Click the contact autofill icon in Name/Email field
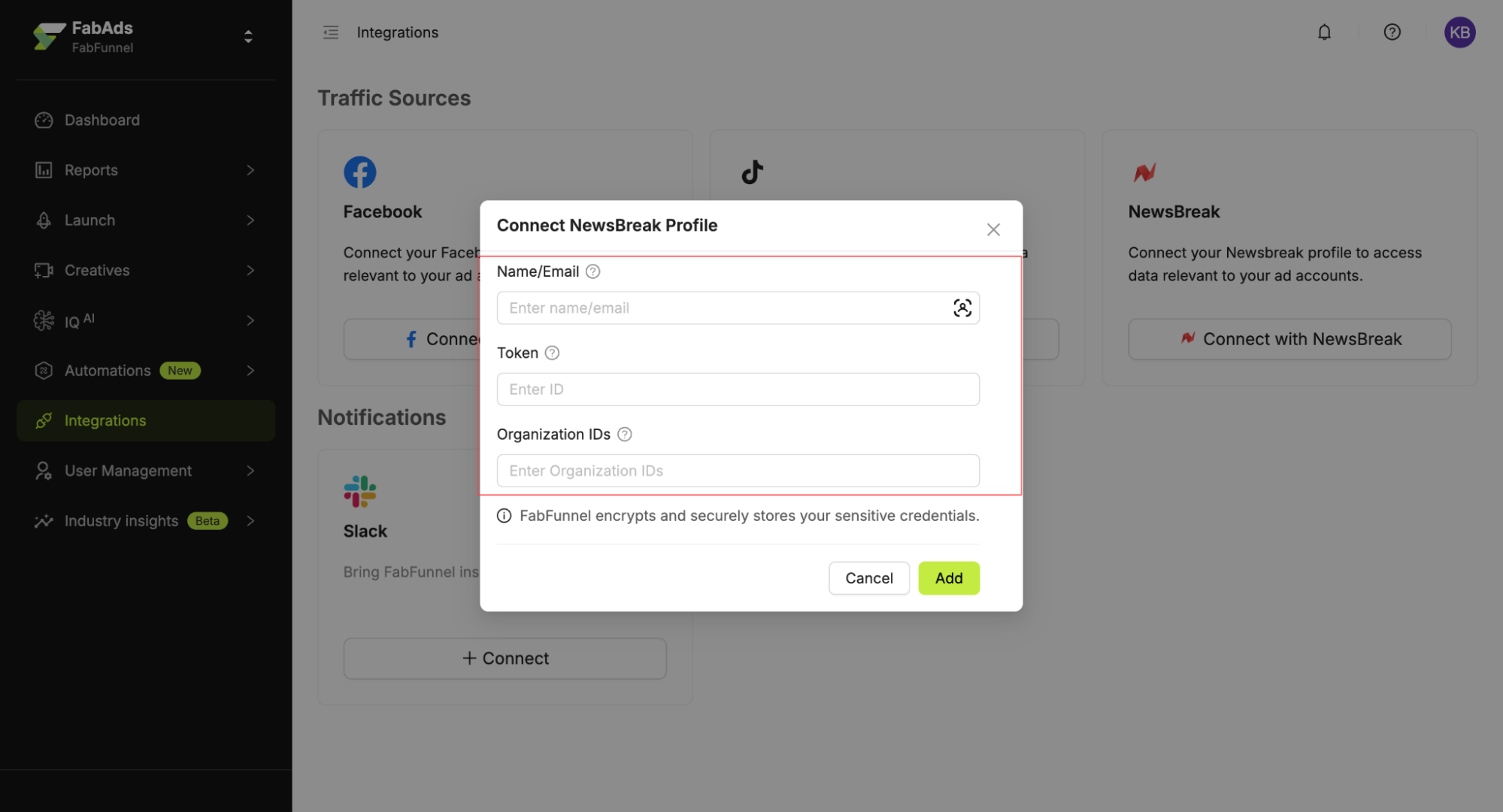This screenshot has width=1503, height=812. 962,308
